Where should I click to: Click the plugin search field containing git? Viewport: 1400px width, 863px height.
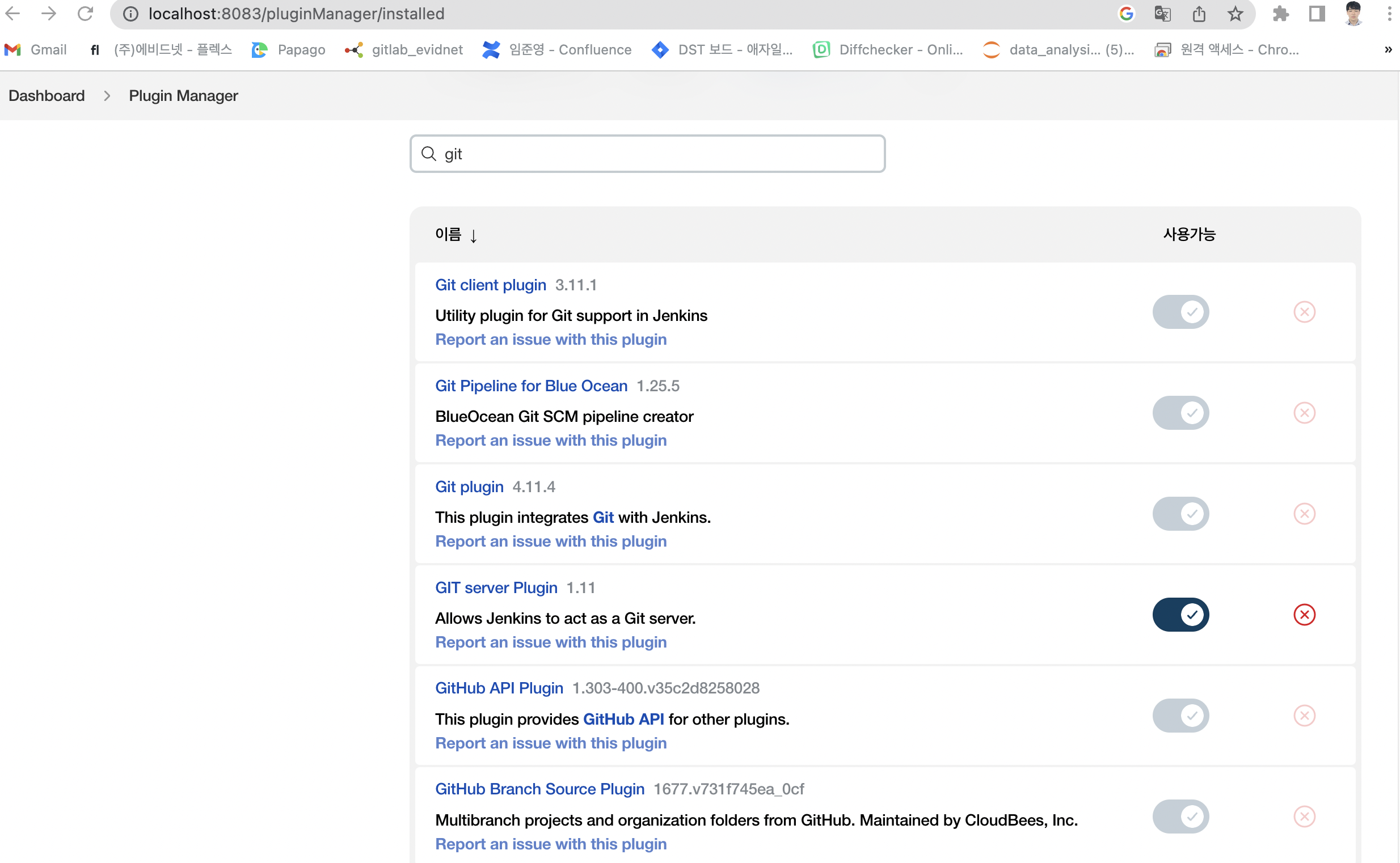[657, 154]
